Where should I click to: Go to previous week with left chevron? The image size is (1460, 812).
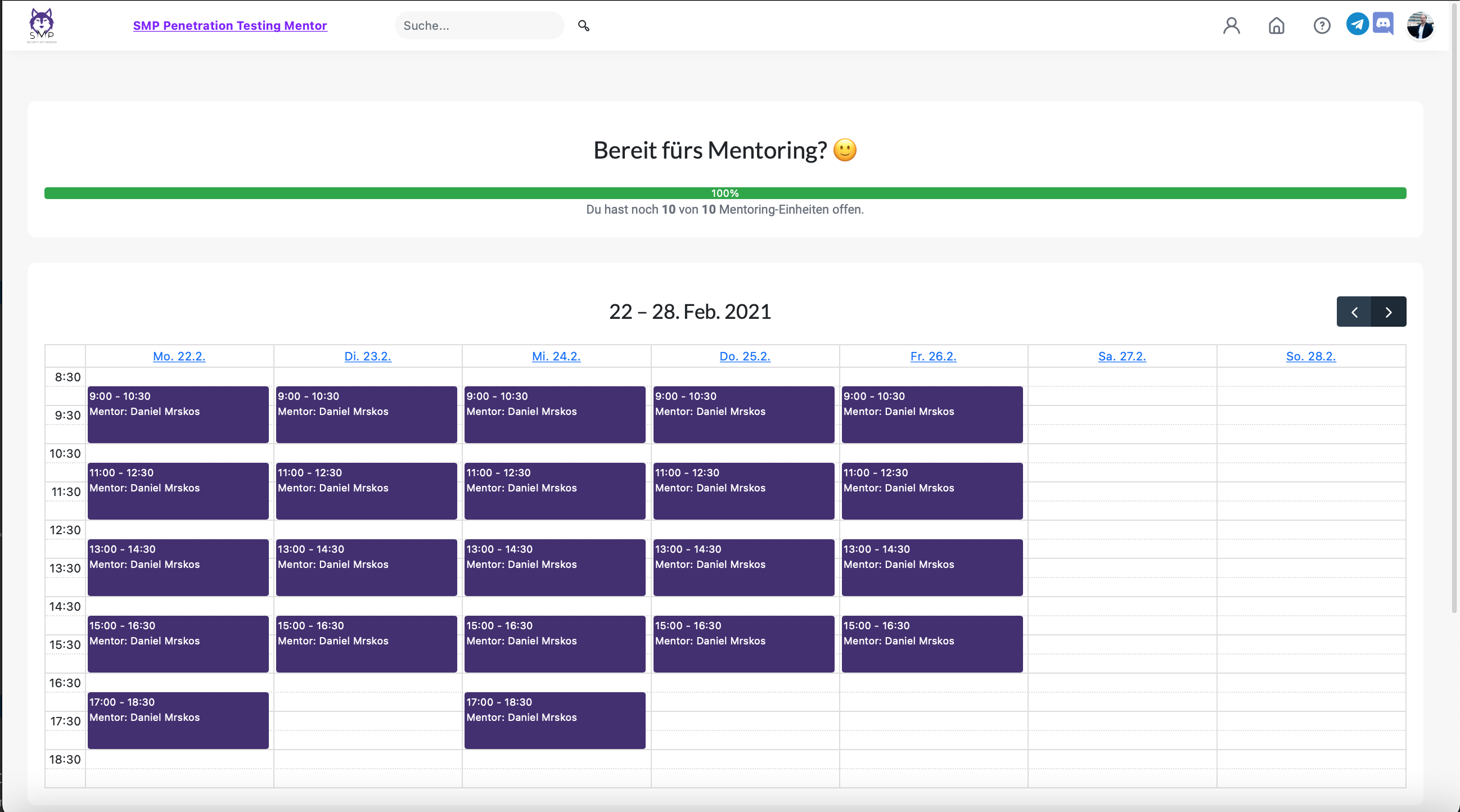[x=1354, y=312]
